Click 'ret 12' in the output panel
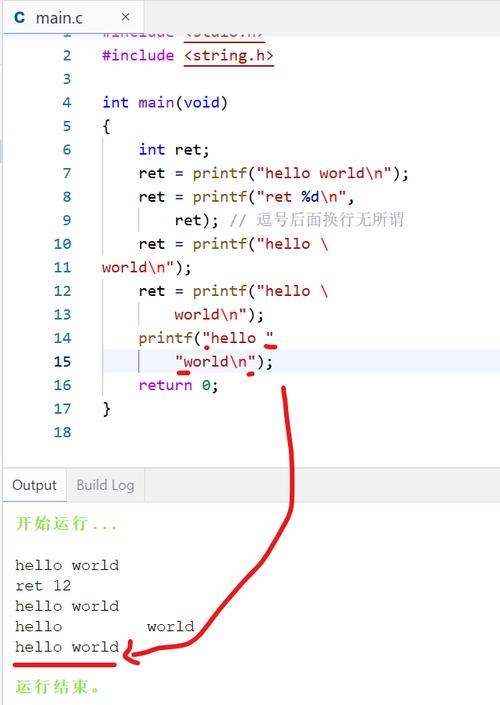The width and height of the screenshot is (500, 705). tap(43, 585)
